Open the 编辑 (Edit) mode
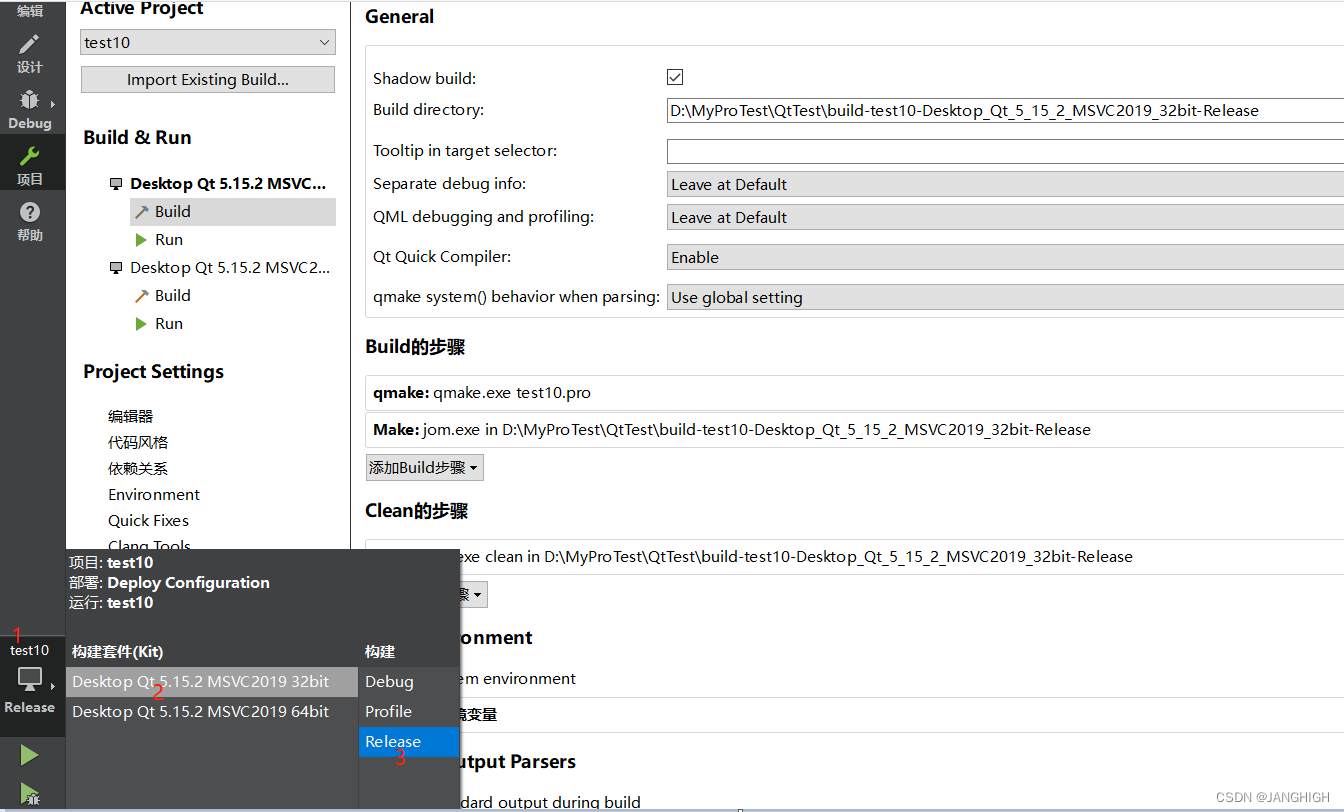This screenshot has width=1344, height=812. coord(30,11)
